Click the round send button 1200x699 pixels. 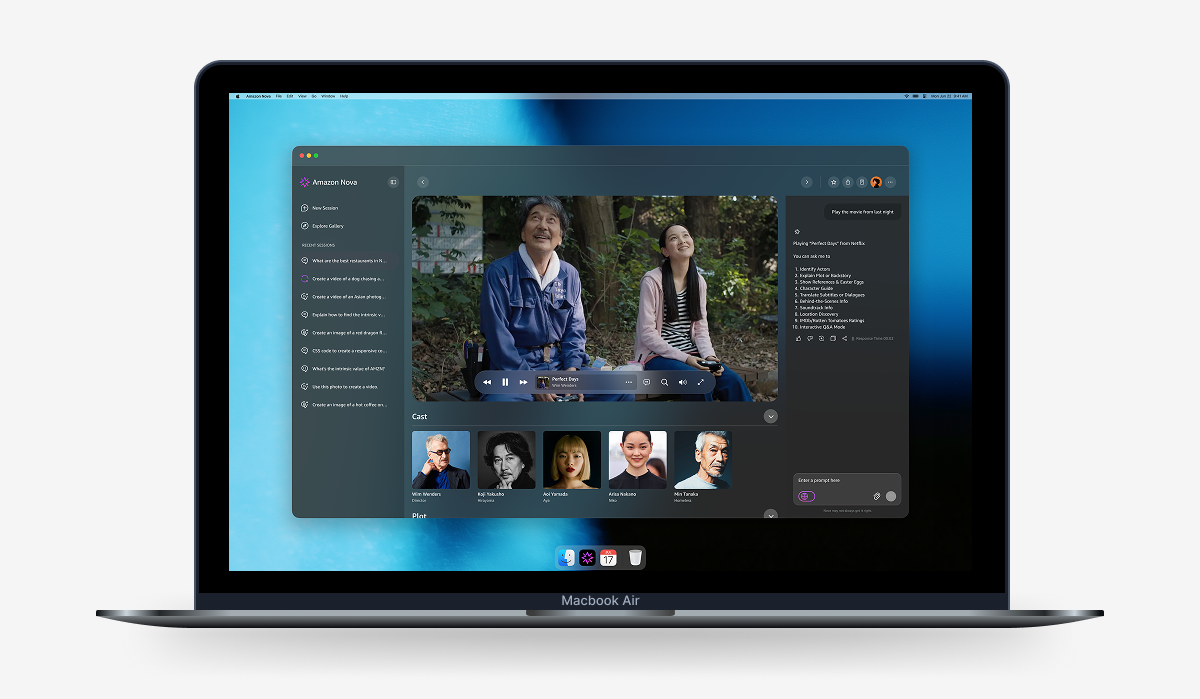[x=891, y=496]
